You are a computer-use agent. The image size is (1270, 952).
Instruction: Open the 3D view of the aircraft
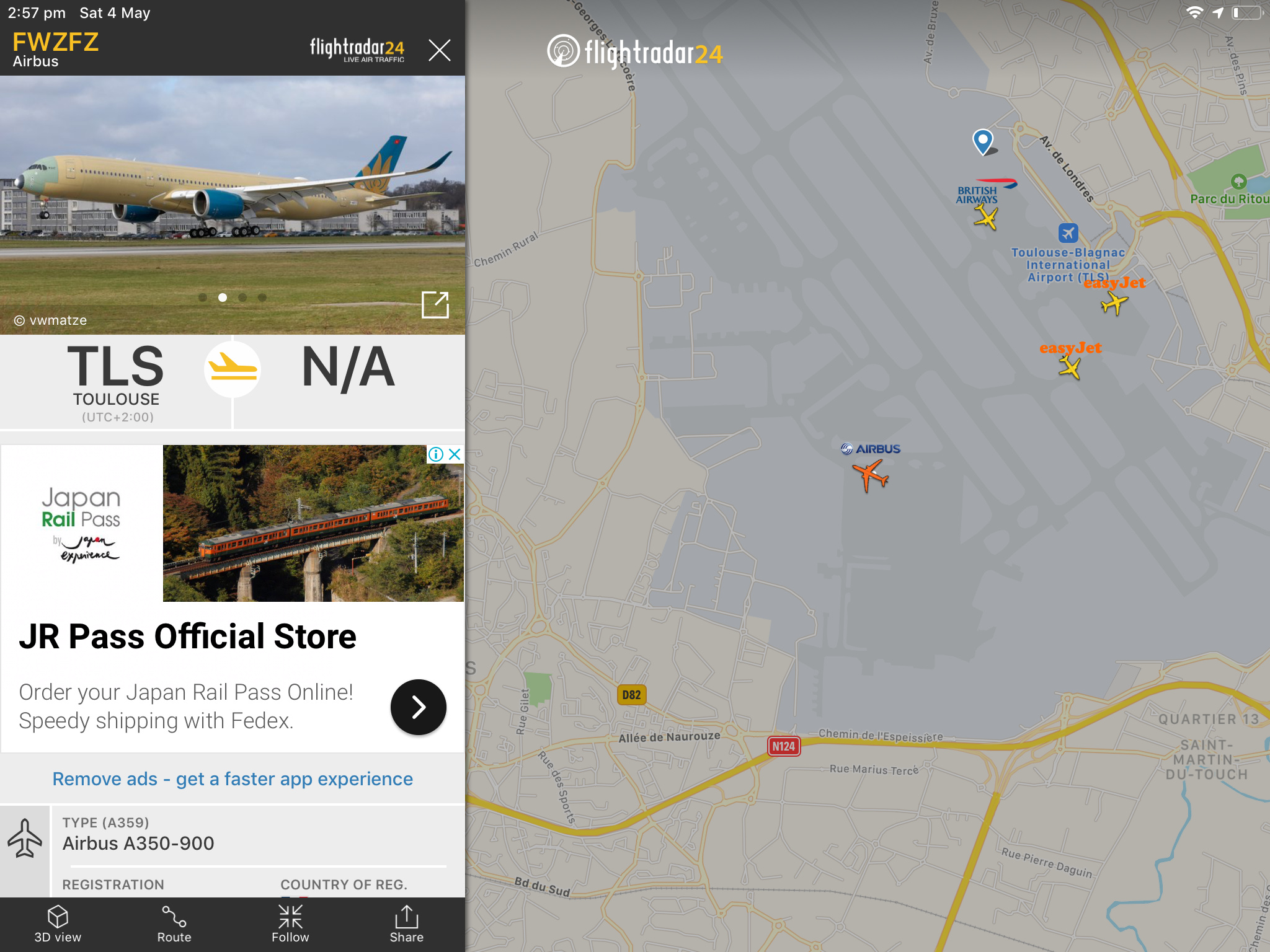tap(58, 924)
